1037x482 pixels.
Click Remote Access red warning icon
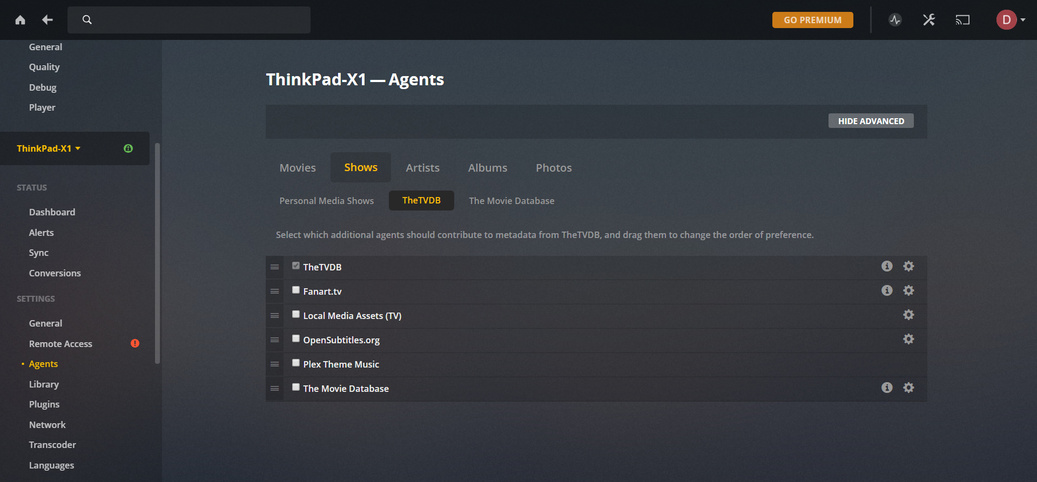(135, 343)
